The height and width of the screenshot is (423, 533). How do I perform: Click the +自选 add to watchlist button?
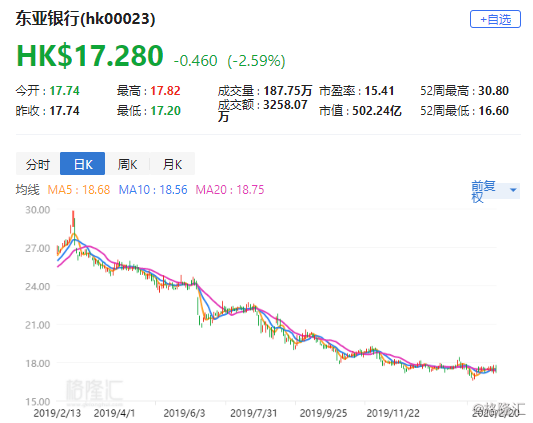click(495, 19)
